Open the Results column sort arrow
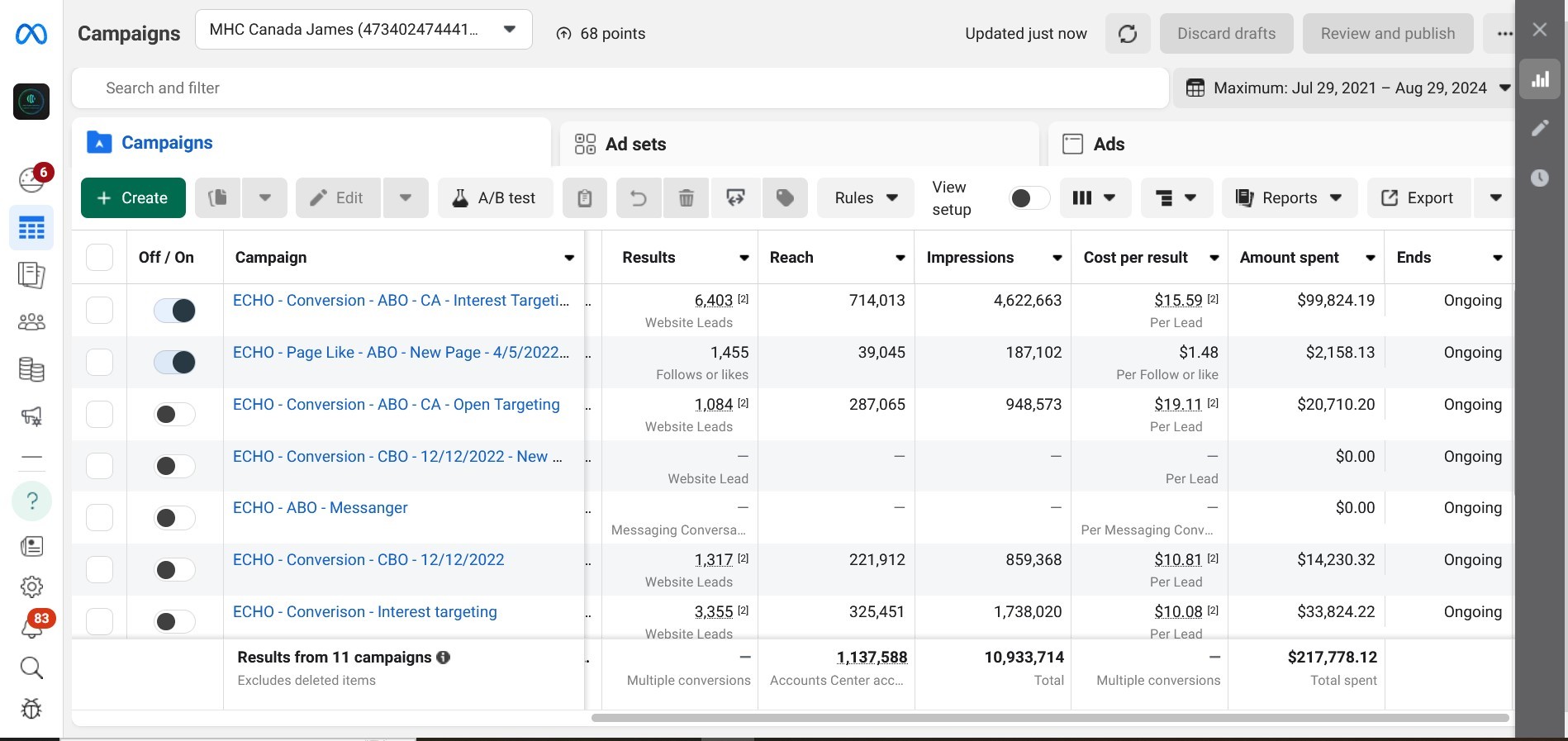1568x741 pixels. [744, 258]
